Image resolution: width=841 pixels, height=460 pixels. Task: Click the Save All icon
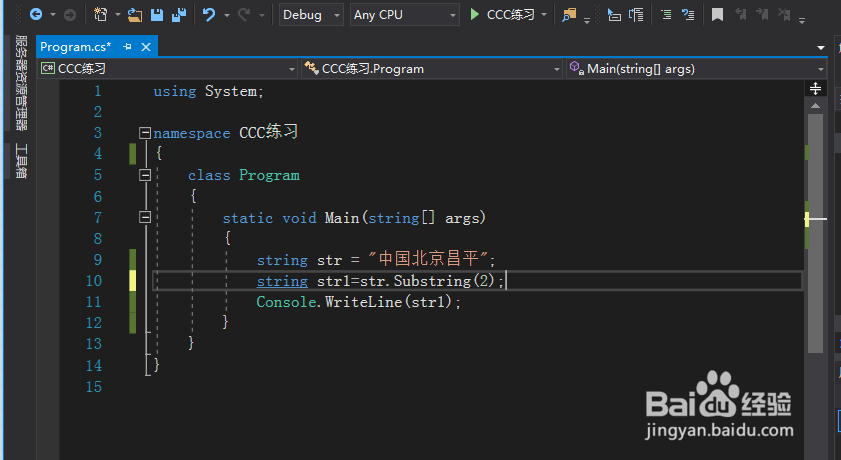click(x=179, y=15)
